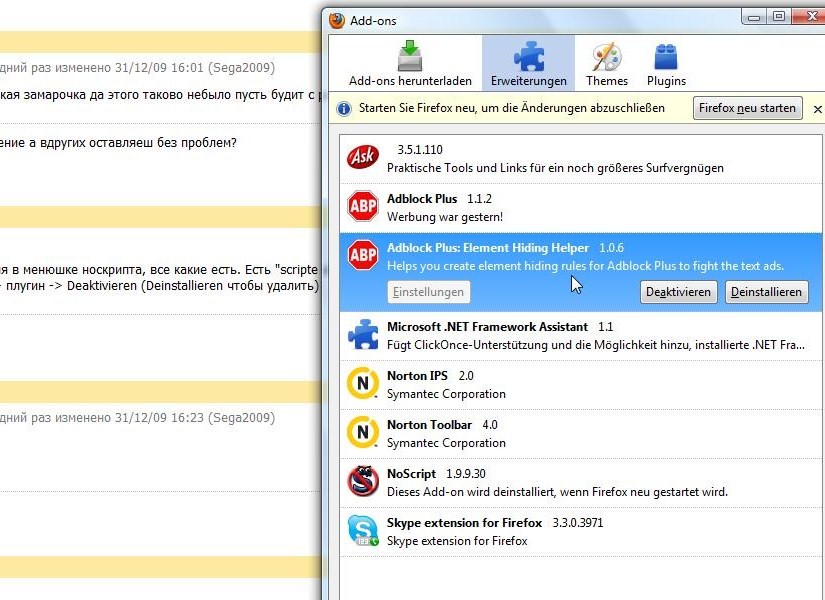Switch to the Themes tab
Image resolution: width=825 pixels, height=600 pixels.
[607, 64]
